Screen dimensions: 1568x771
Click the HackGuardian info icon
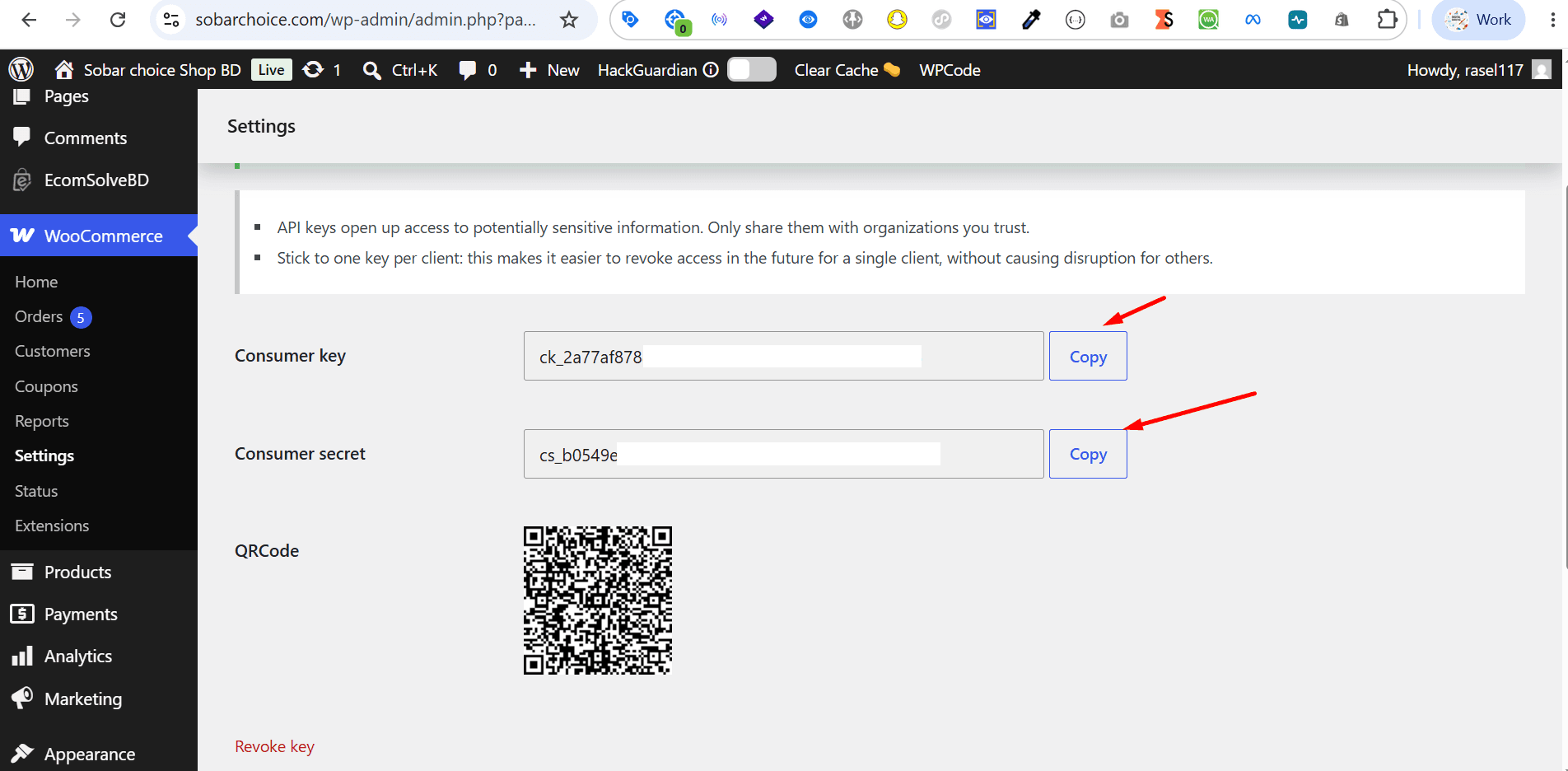coord(711,70)
